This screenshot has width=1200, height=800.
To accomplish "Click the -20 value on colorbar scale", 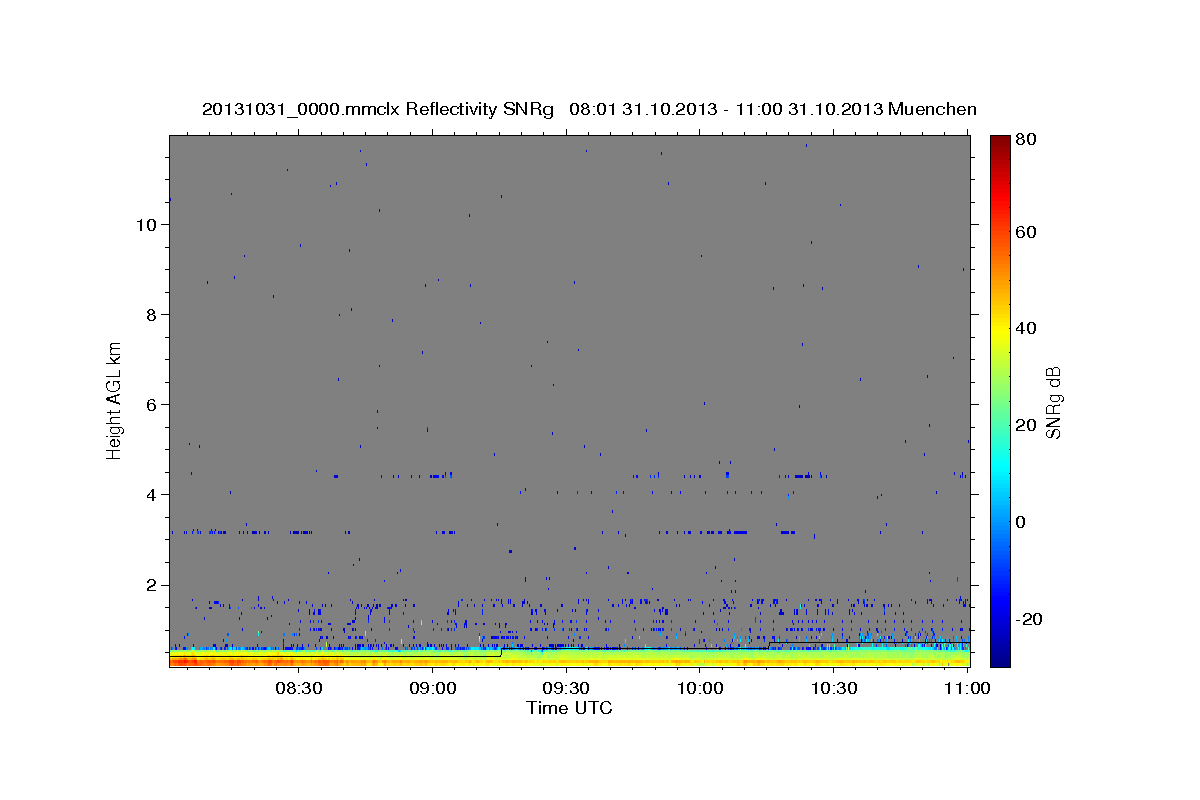I will point(1031,619).
